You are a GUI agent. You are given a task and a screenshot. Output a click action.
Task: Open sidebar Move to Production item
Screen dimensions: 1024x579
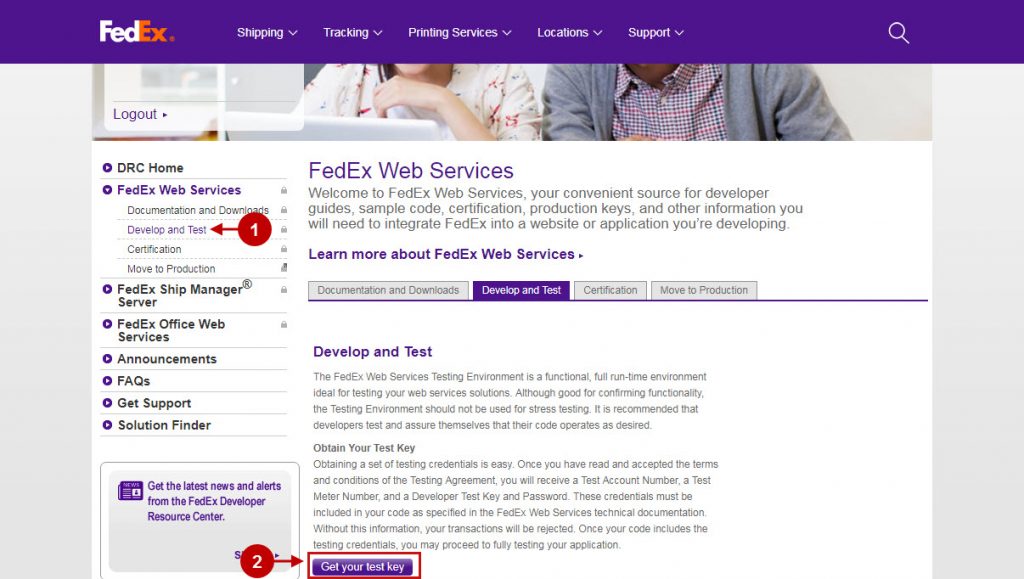click(171, 269)
